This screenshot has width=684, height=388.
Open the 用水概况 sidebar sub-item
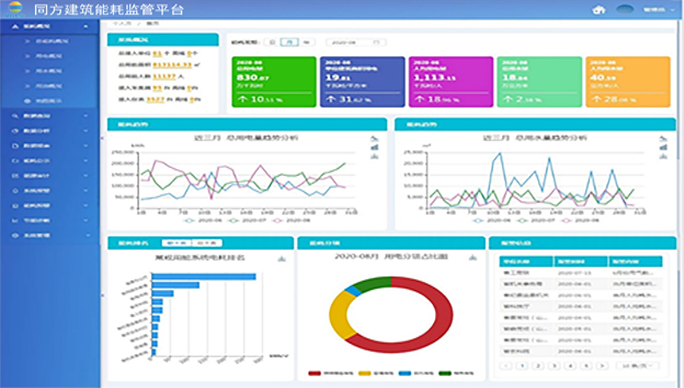pyautogui.click(x=48, y=71)
